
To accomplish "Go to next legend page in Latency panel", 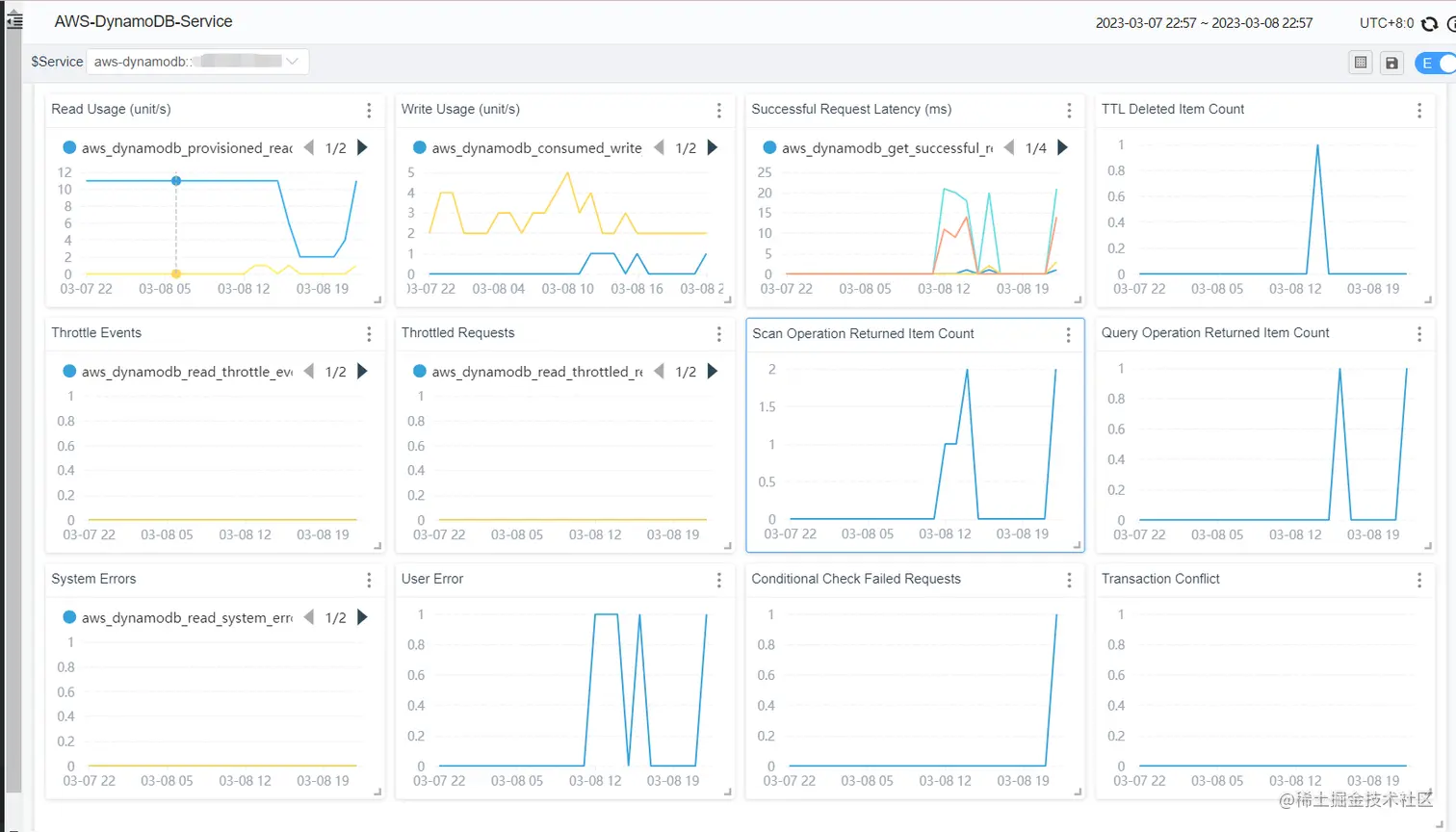I will pos(1062,147).
